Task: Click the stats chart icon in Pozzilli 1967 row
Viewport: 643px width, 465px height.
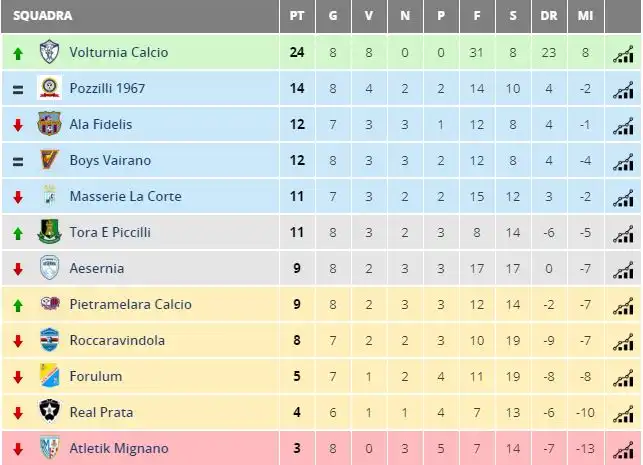Action: coord(623,90)
